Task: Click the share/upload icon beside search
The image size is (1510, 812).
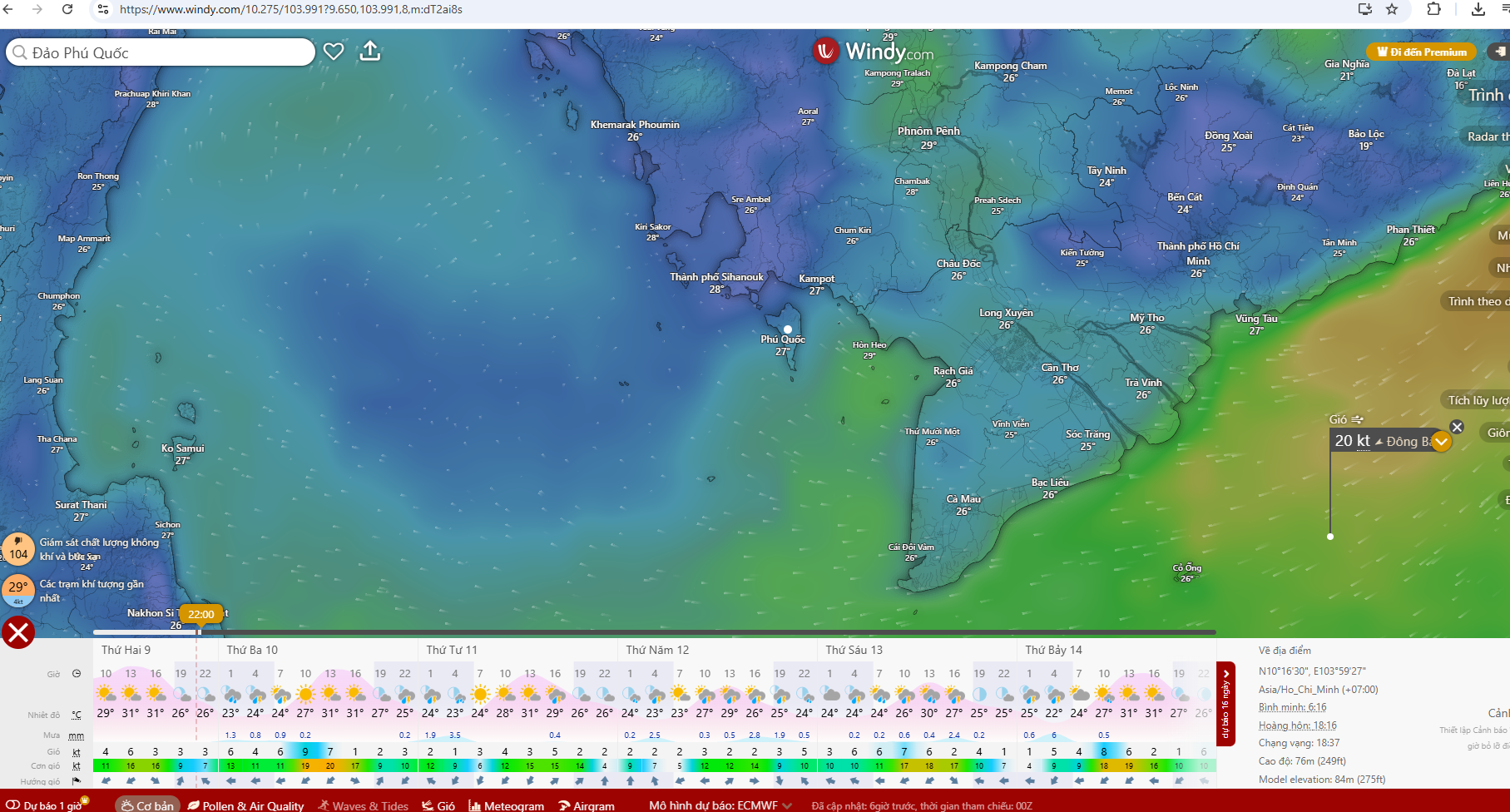Action: 370,52
